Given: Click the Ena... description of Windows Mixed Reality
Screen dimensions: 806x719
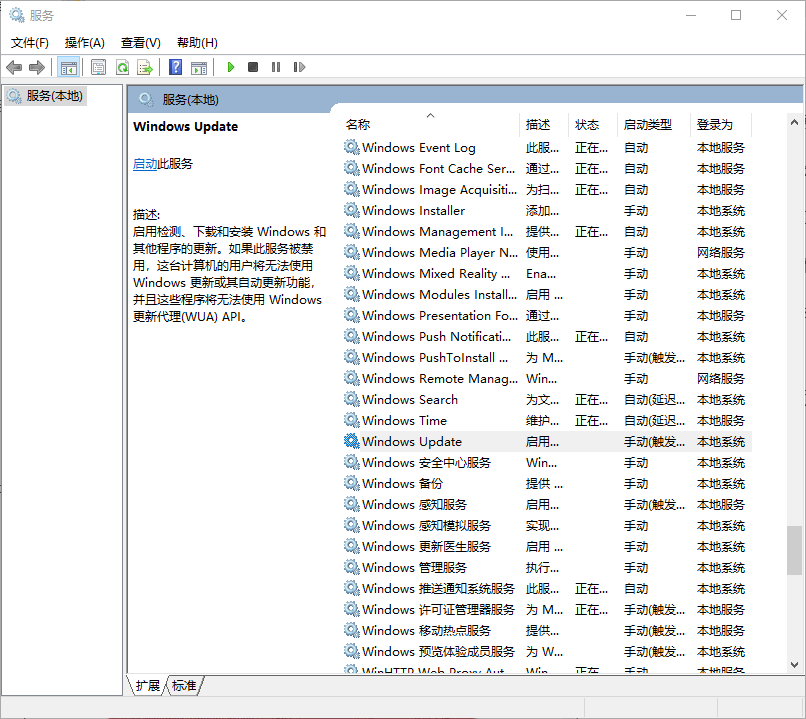Looking at the screenshot, I should coord(541,274).
